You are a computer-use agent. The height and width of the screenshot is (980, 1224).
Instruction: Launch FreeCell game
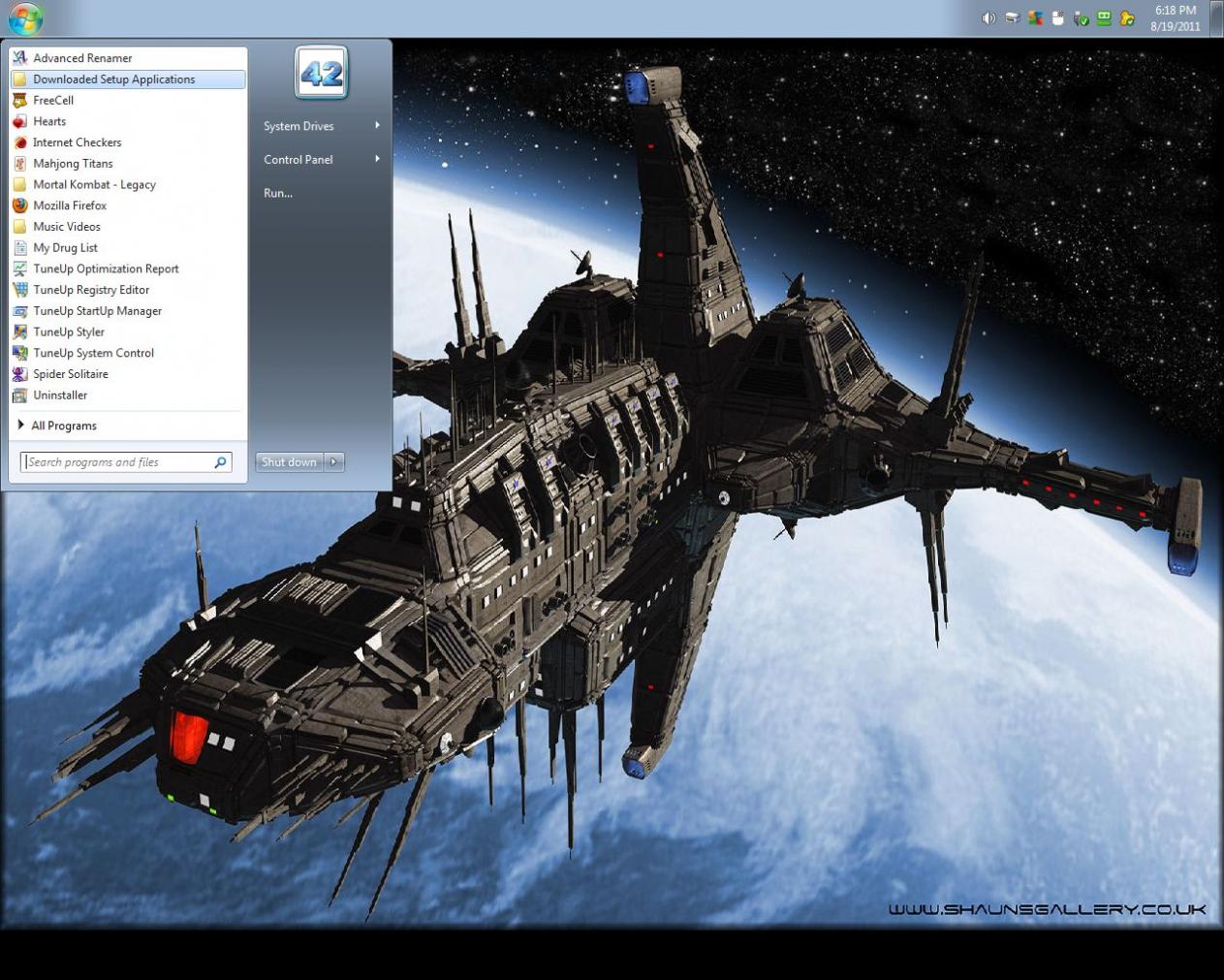[x=127, y=101]
